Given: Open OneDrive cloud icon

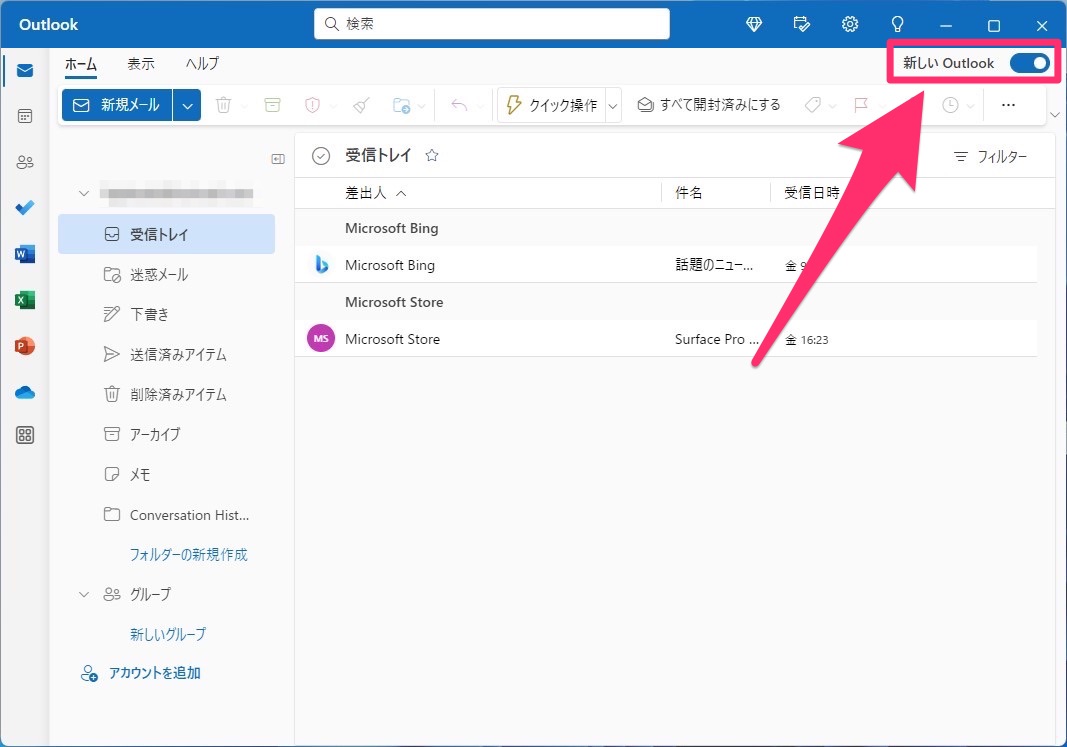Looking at the screenshot, I should 25,392.
